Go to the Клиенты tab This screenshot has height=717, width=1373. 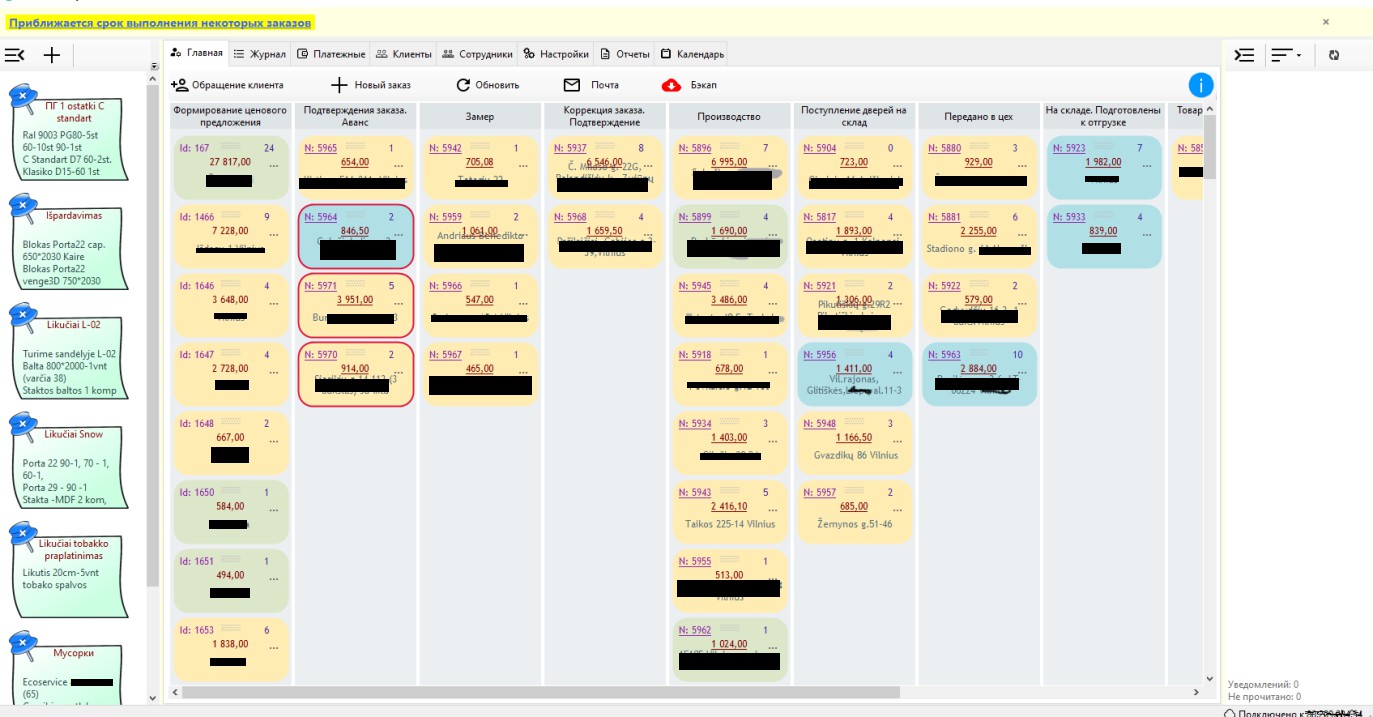tap(405, 54)
